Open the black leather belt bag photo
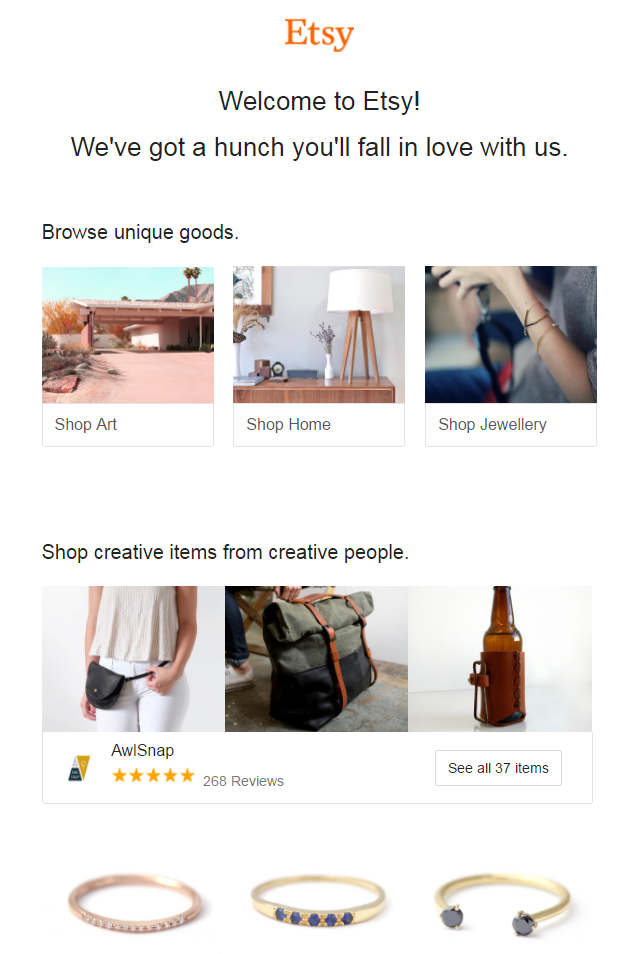 tap(133, 659)
